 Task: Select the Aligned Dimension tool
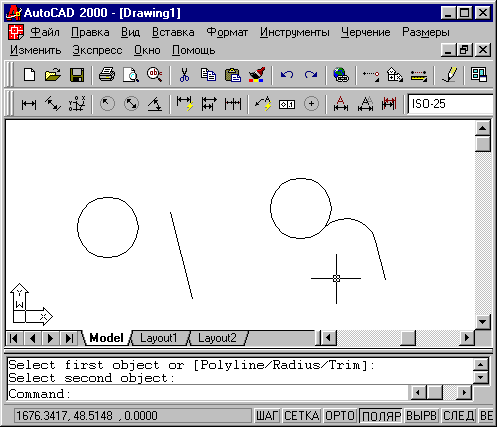click(x=53, y=104)
